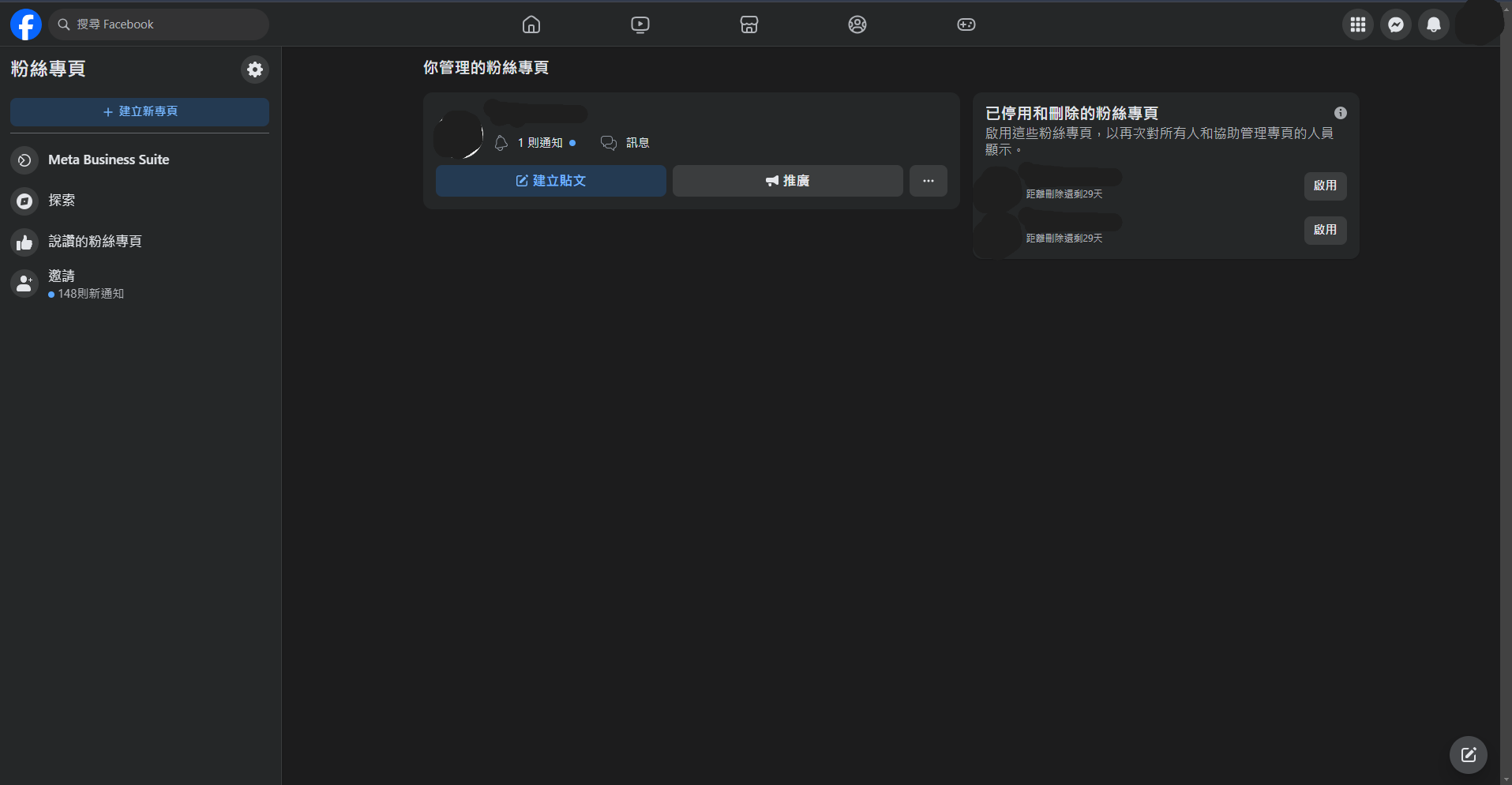The height and width of the screenshot is (785, 1512).
Task: Open the Marketplace icon
Action: point(748,24)
